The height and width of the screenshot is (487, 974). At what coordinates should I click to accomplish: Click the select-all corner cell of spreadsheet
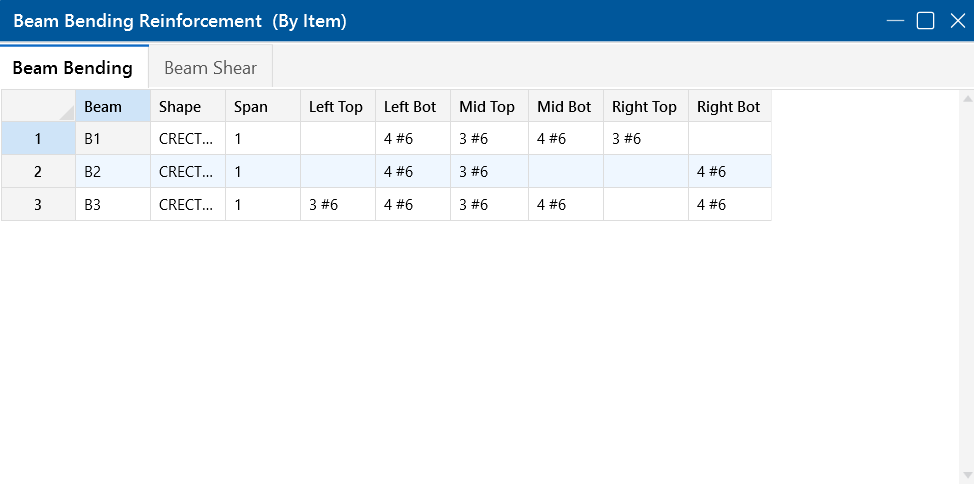38,107
